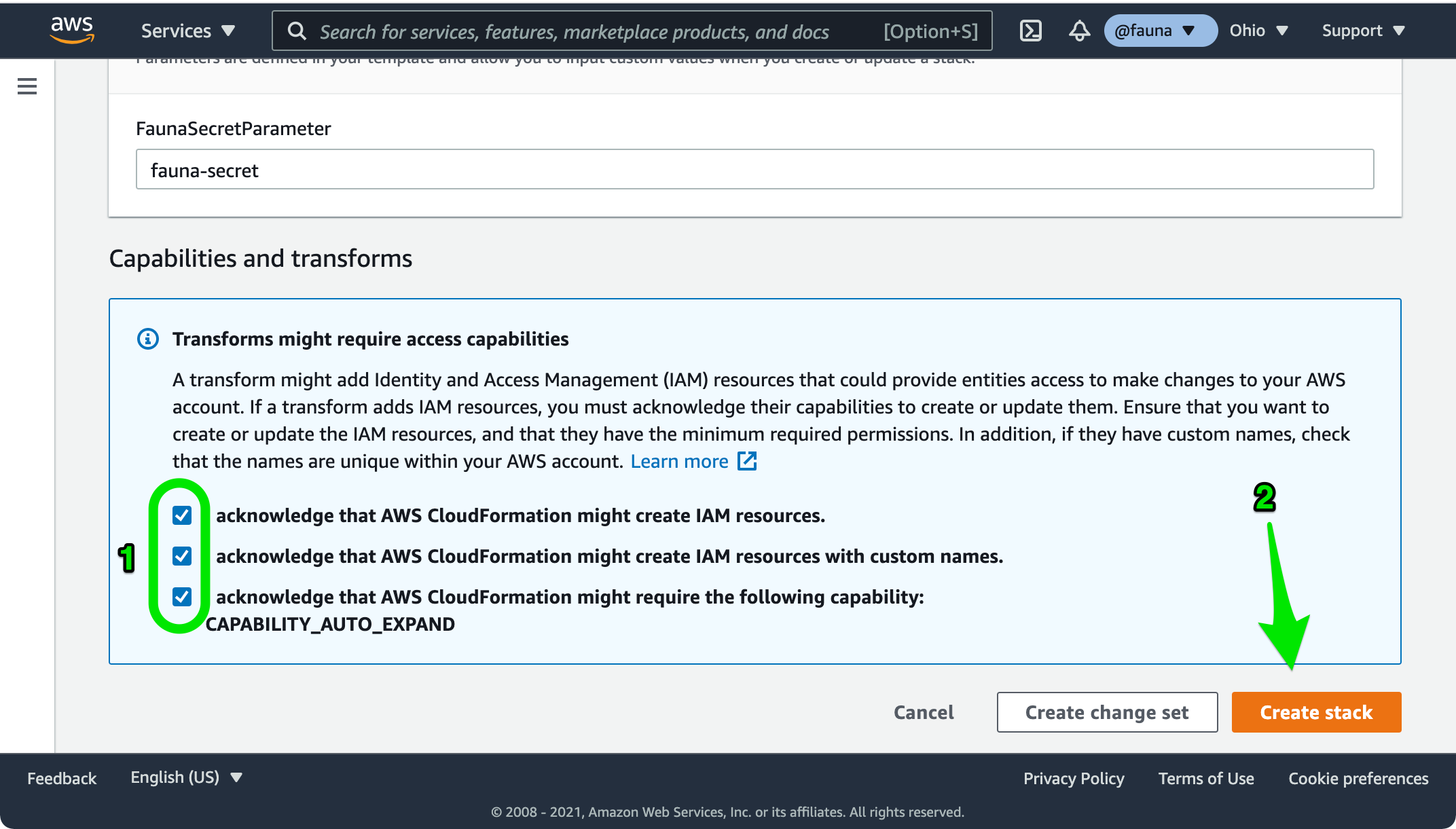Toggle the 'might create IAM resources.' checkbox
1456x829 pixels.
(x=182, y=515)
